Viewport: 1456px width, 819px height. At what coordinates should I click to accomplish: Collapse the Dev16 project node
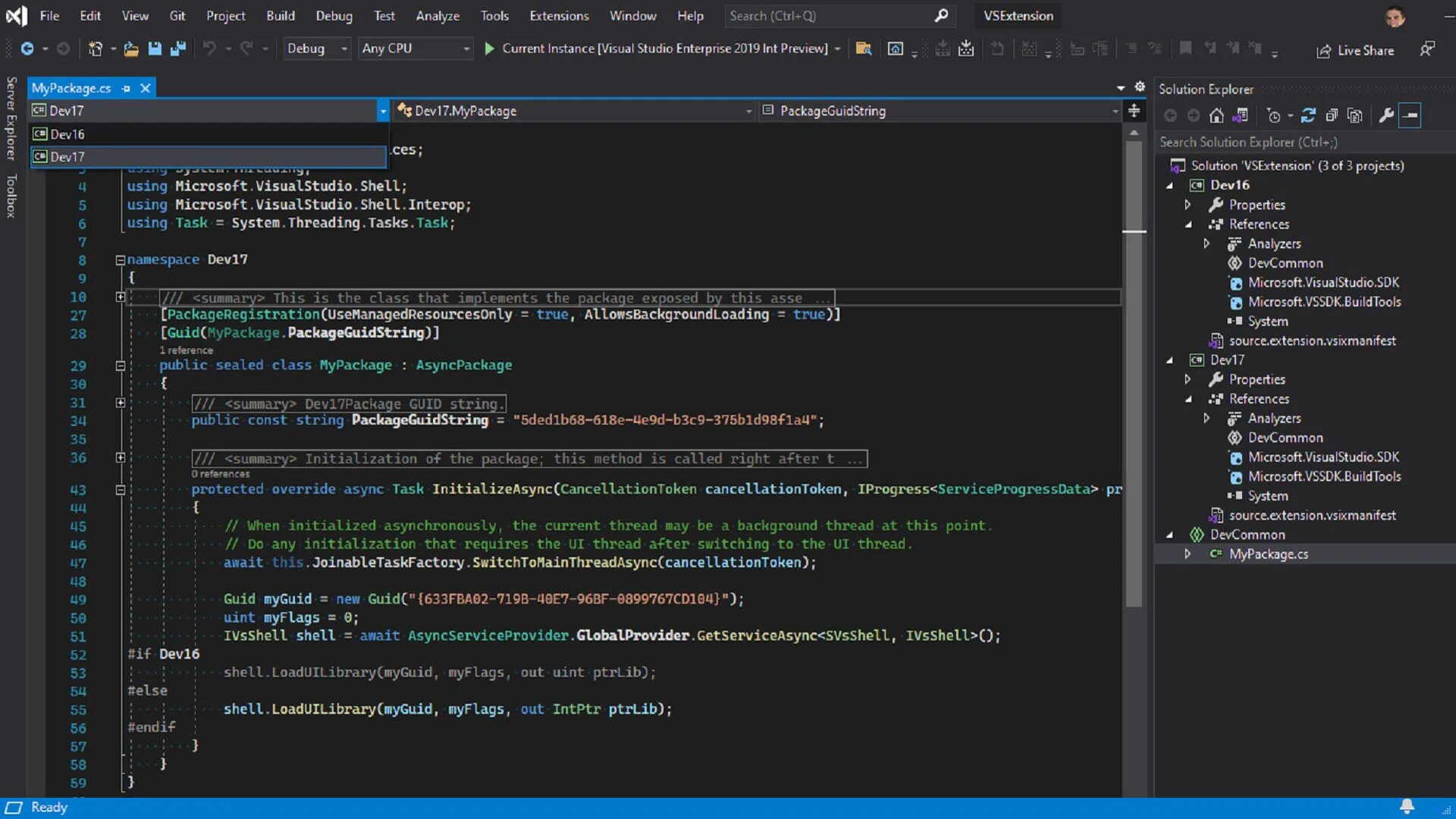pyautogui.click(x=1169, y=185)
